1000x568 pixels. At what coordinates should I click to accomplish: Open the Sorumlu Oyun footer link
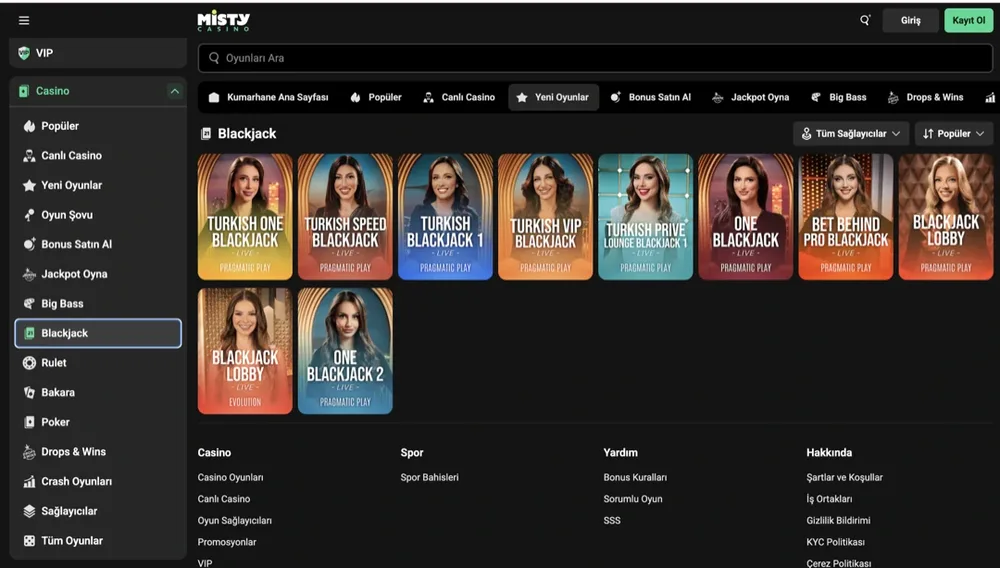[633, 499]
